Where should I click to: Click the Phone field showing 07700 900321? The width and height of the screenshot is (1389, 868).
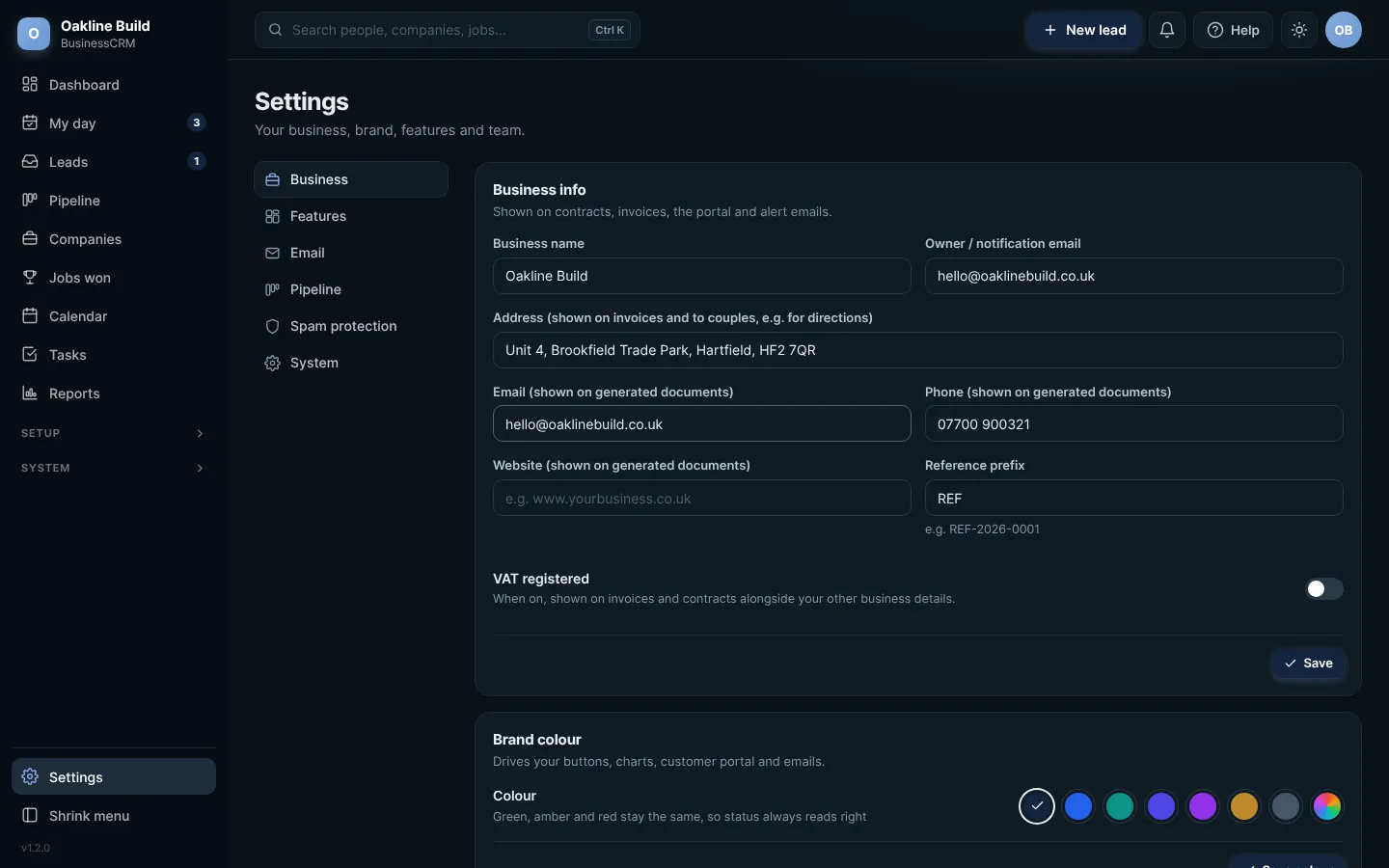1134,423
